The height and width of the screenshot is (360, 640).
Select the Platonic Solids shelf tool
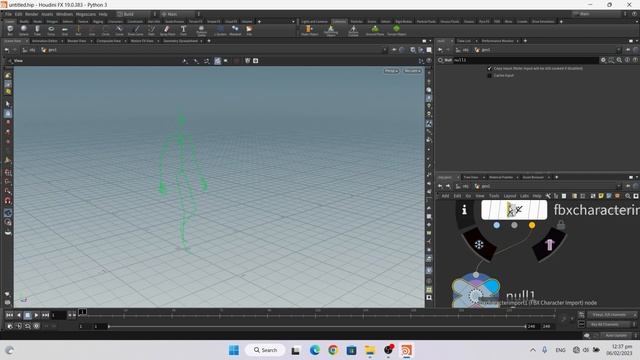201,31
